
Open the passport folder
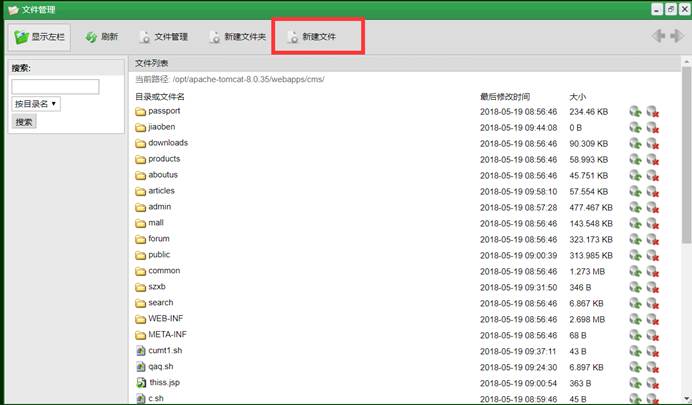tap(164, 111)
